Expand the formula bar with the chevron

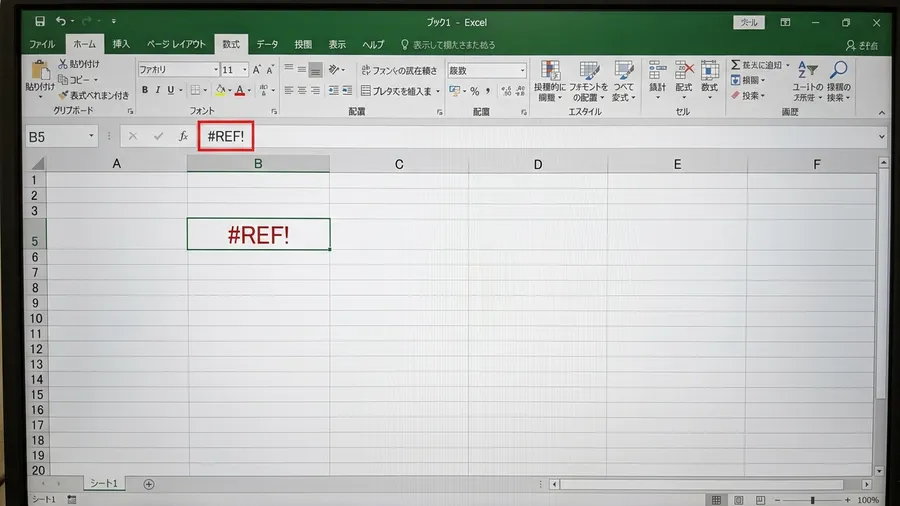[x=882, y=137]
